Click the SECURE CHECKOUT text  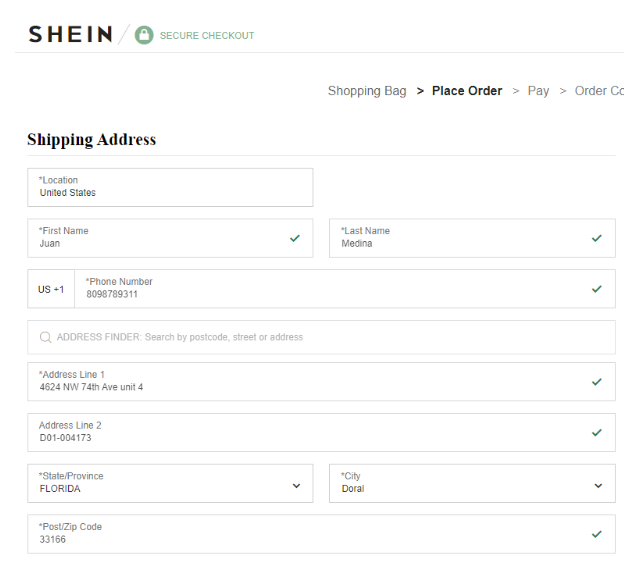coord(207,36)
